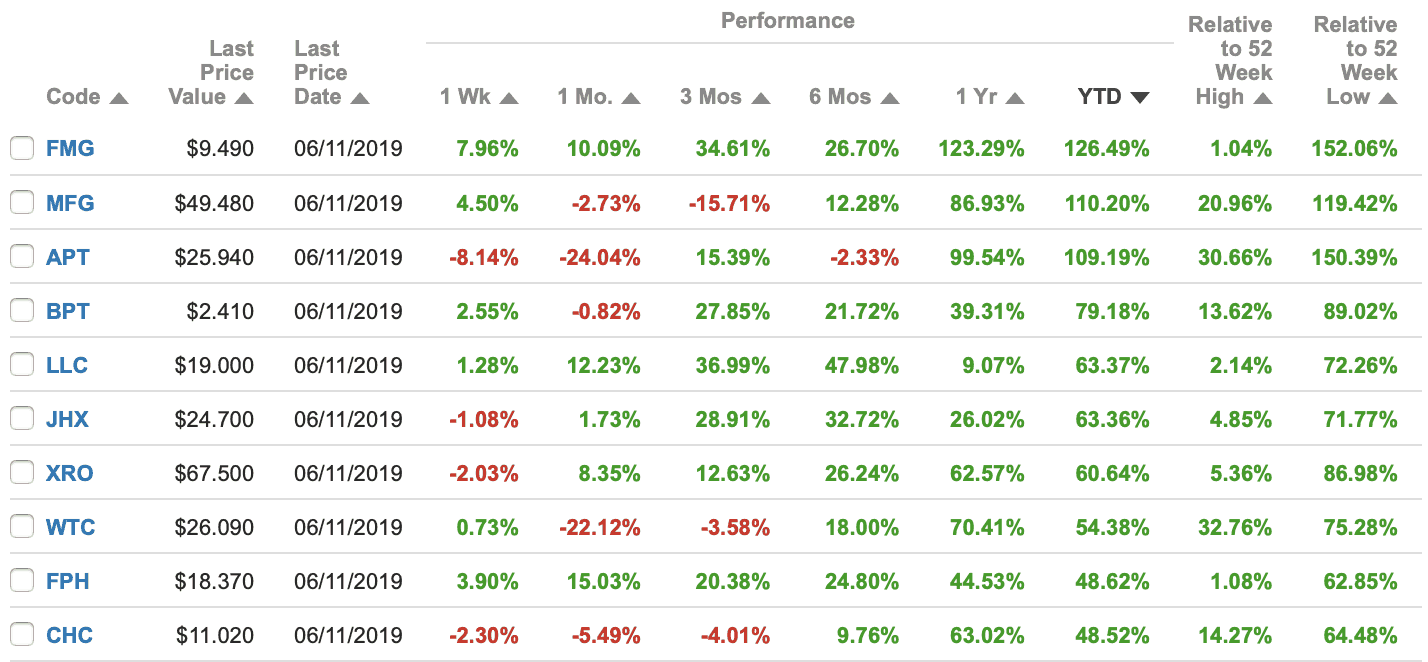Click sort triangle beside Last Price Date
Screen dimensions: 1428x662
[360, 98]
